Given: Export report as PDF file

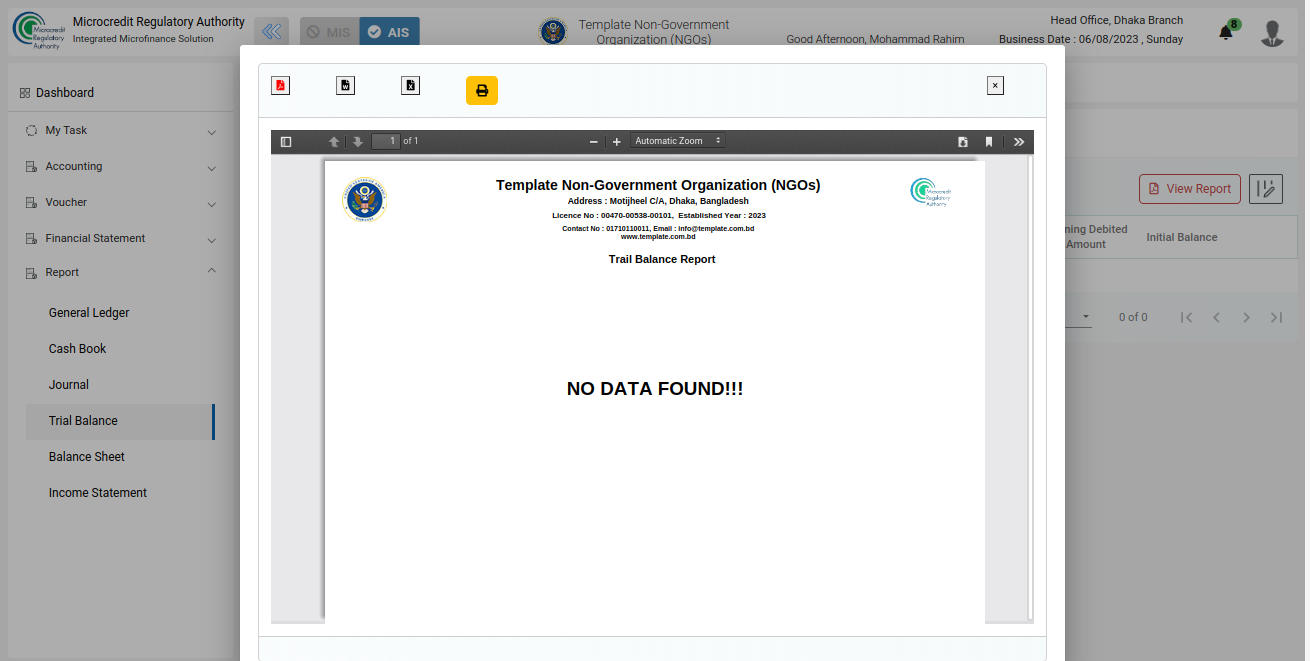Looking at the screenshot, I should (x=280, y=85).
